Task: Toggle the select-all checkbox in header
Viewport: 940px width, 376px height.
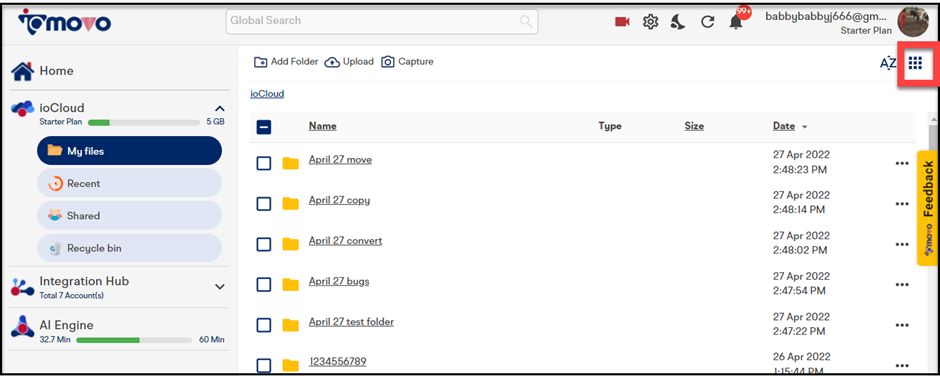Action: click(x=264, y=127)
